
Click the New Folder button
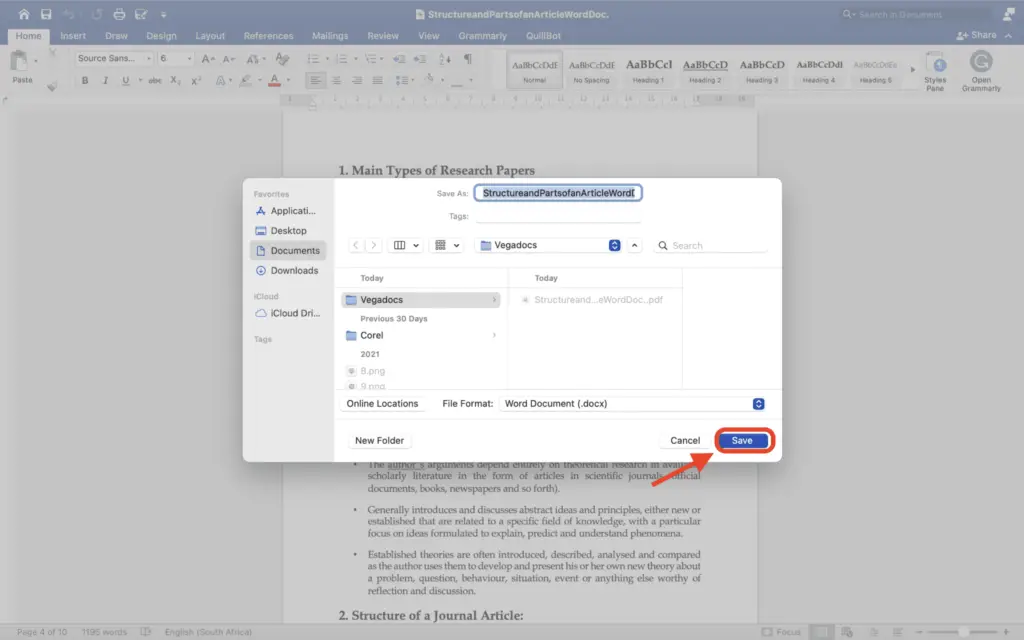(379, 440)
